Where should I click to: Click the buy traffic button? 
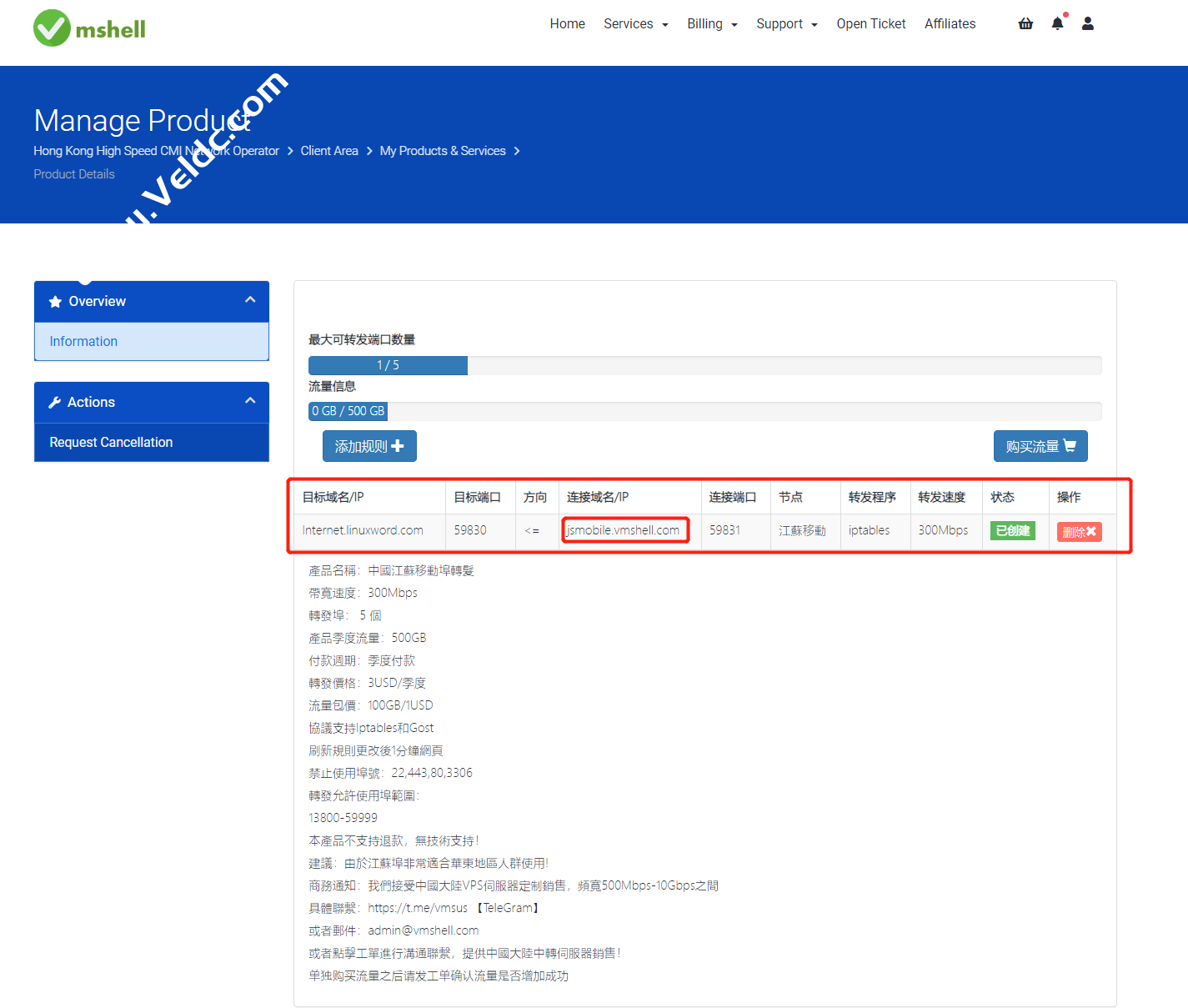click(x=1040, y=446)
